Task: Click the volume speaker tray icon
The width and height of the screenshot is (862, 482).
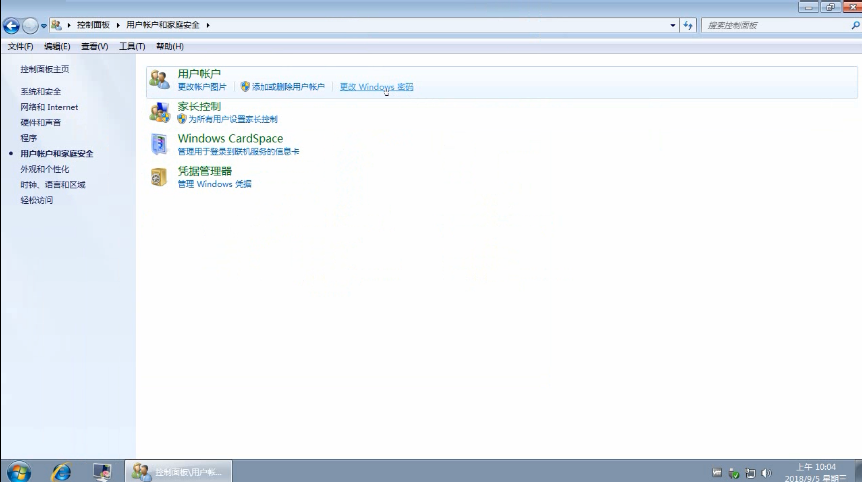Action: pos(767,473)
